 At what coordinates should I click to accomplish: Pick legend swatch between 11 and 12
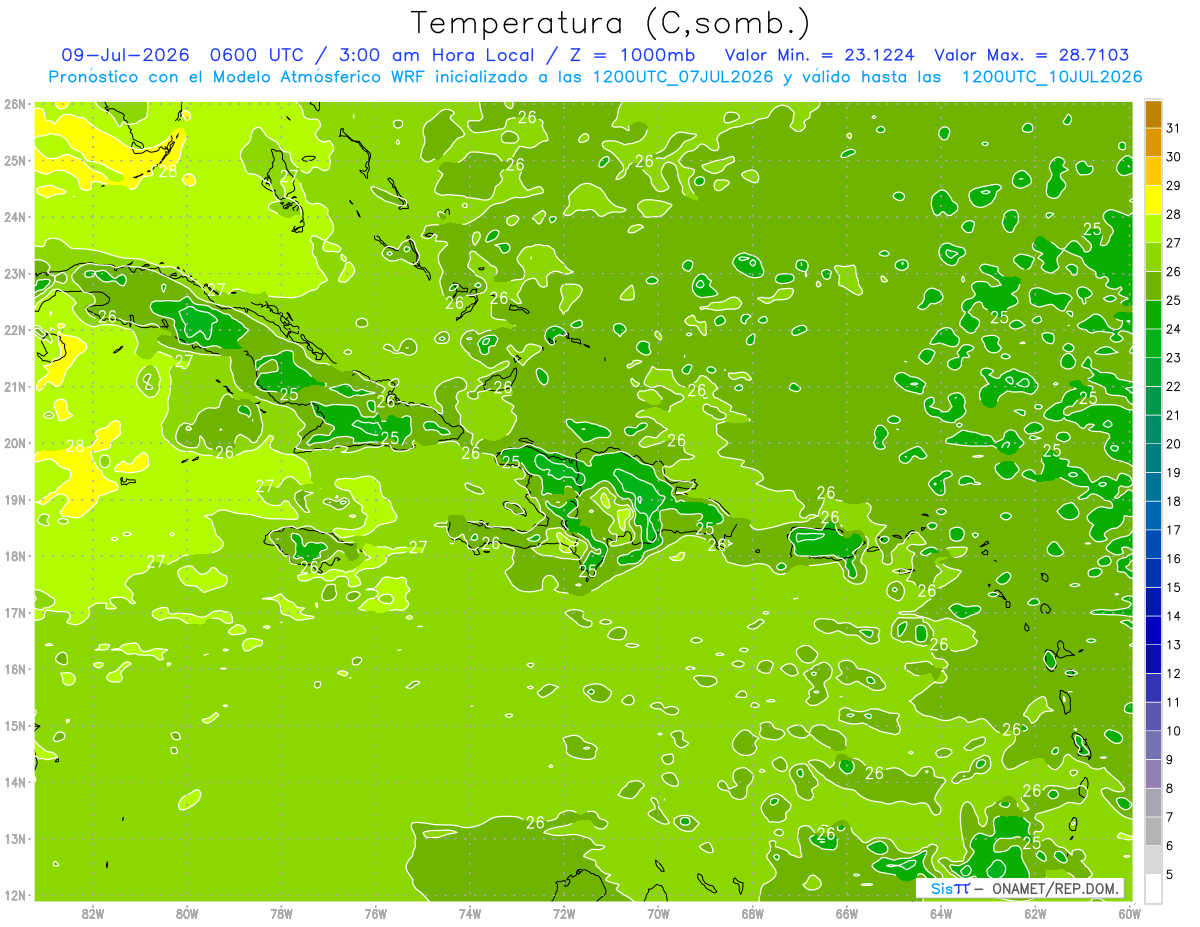point(1153,687)
